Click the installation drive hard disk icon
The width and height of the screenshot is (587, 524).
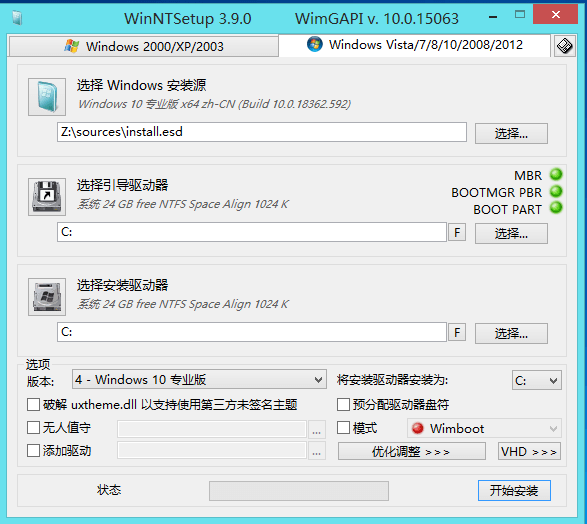pyautogui.click(x=47, y=296)
